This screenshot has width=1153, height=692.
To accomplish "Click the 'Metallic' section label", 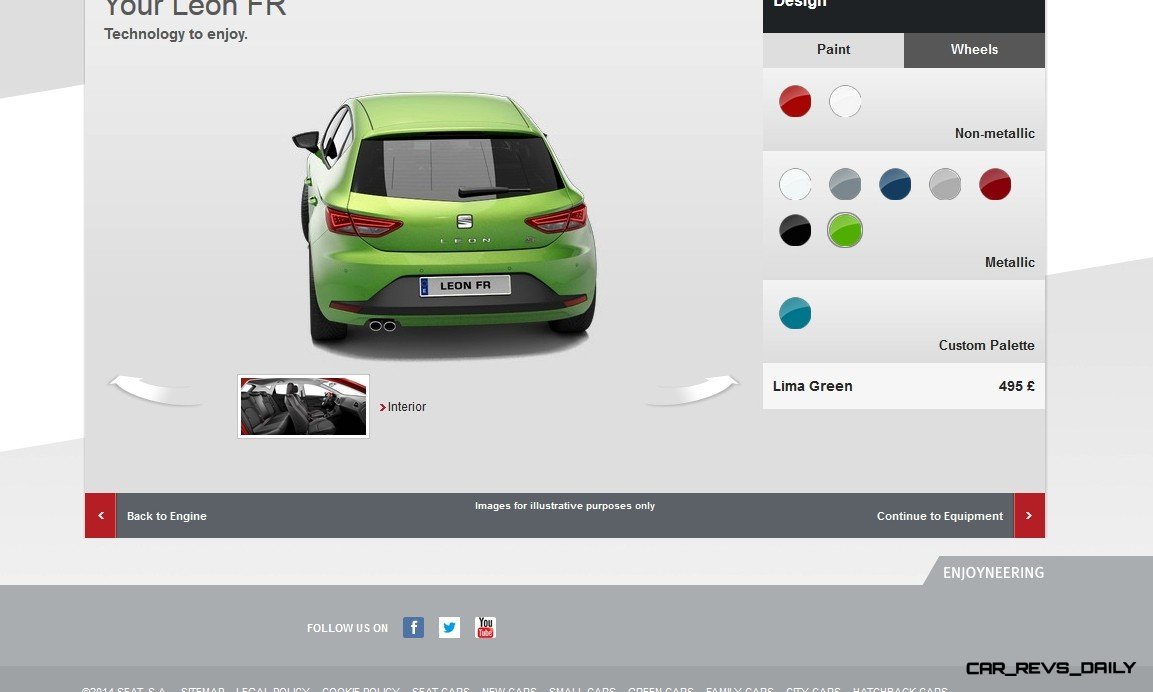I will 1010,263.
